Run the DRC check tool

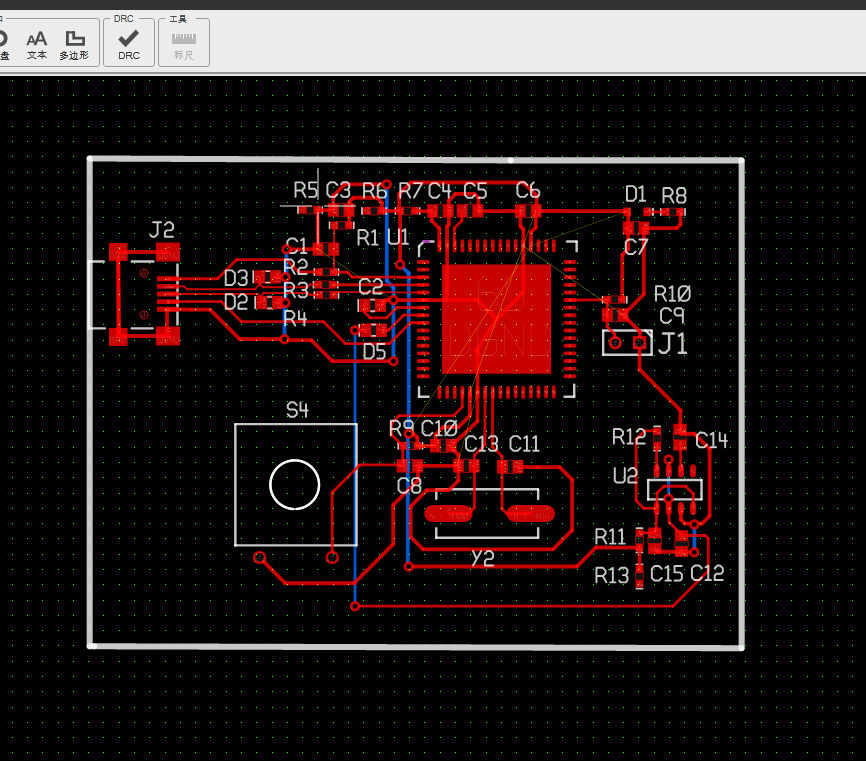(129, 45)
